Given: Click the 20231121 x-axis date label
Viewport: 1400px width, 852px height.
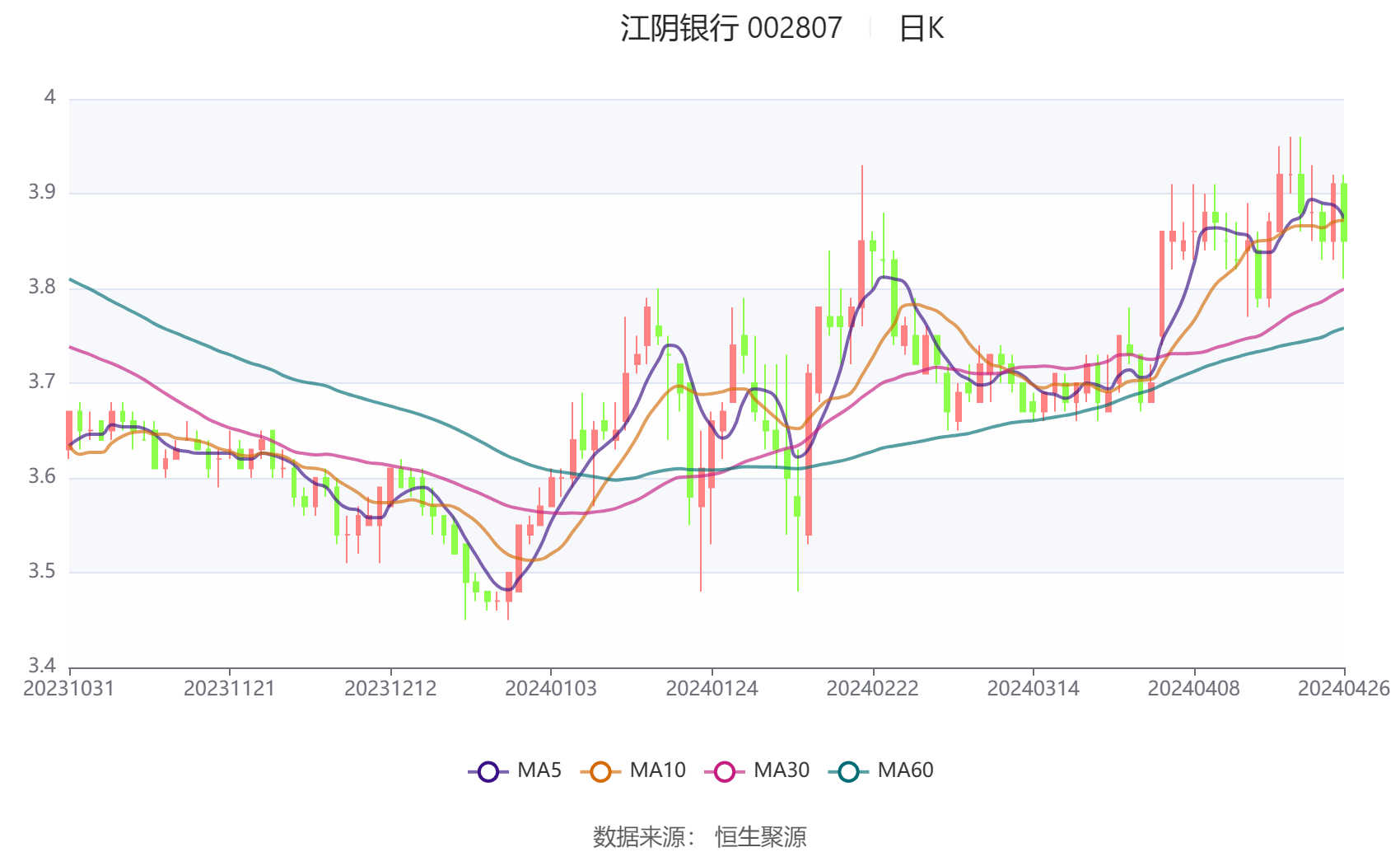Looking at the screenshot, I should (230, 689).
